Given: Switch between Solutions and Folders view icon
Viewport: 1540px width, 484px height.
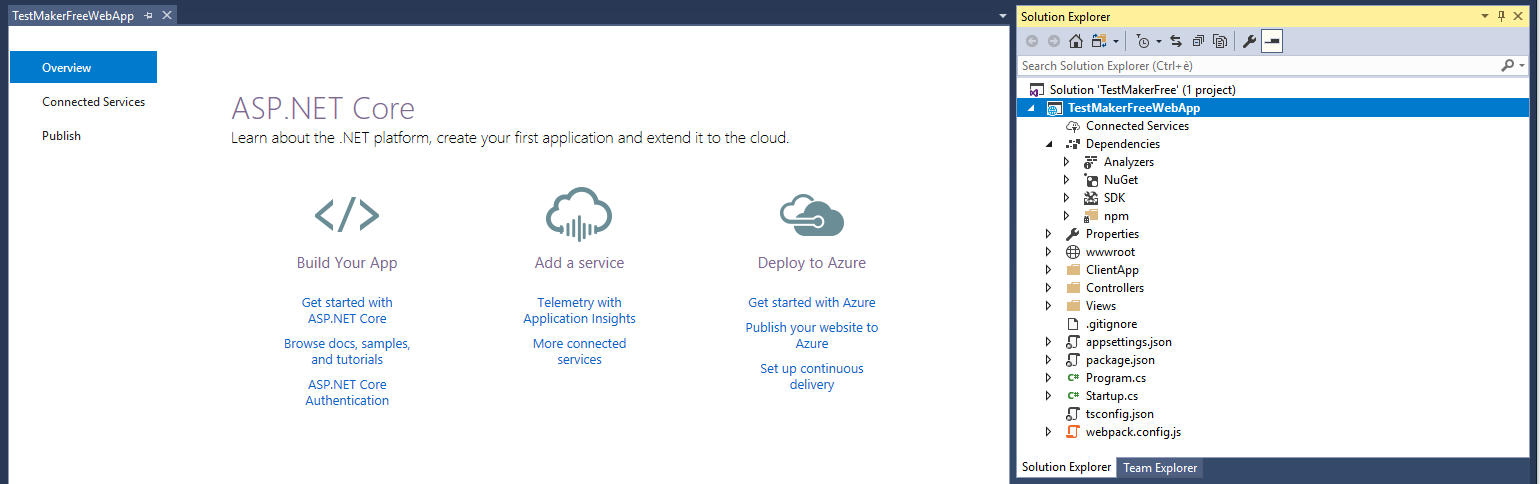Looking at the screenshot, I should tap(1099, 41).
